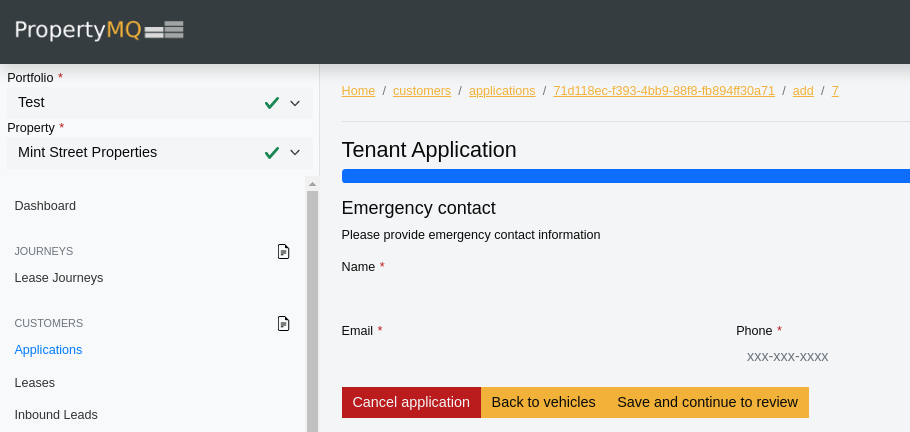Expand the Portfolio dropdown chevron
This screenshot has width=910, height=432.
point(295,103)
